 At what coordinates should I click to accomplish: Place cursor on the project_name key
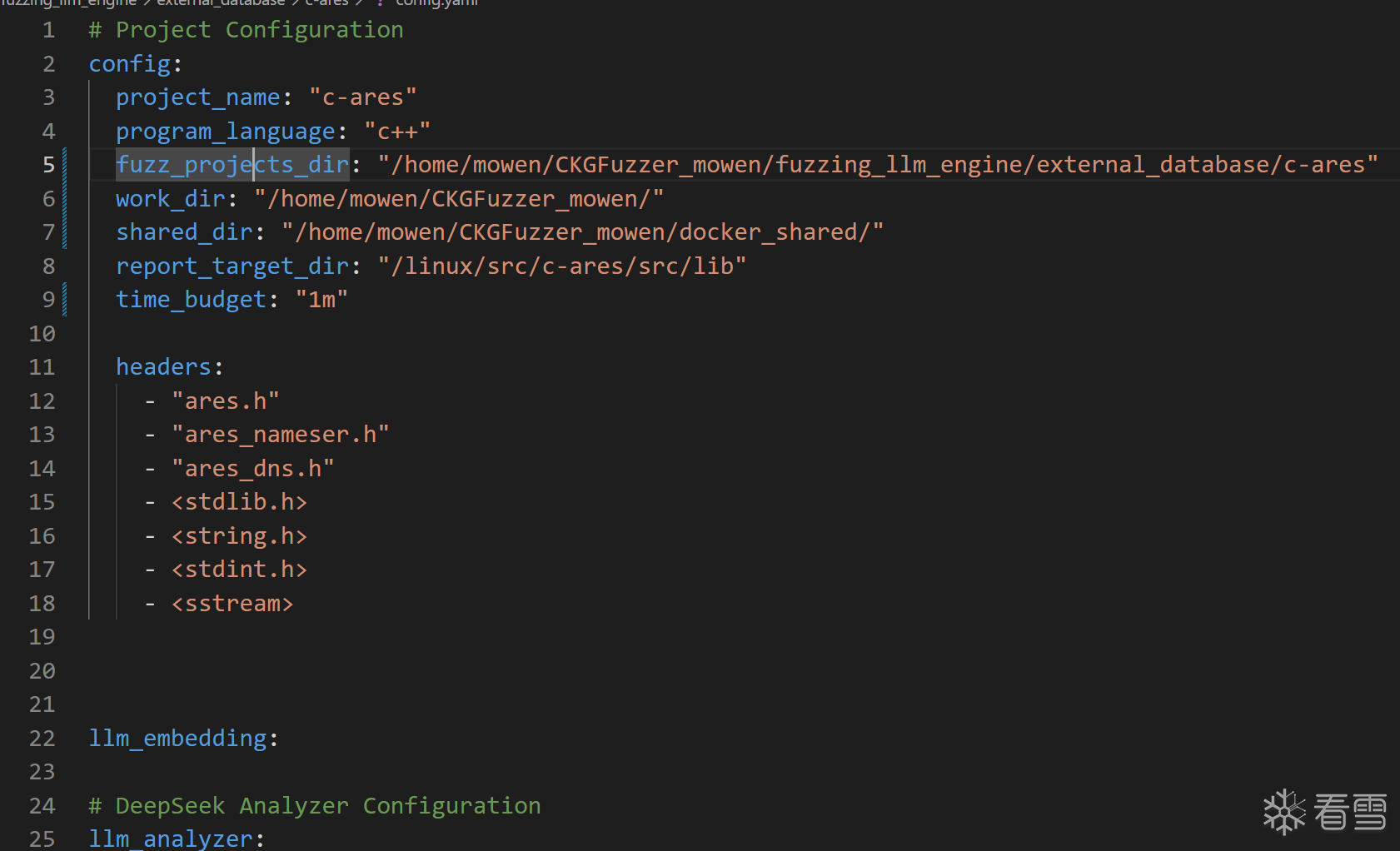pos(197,97)
